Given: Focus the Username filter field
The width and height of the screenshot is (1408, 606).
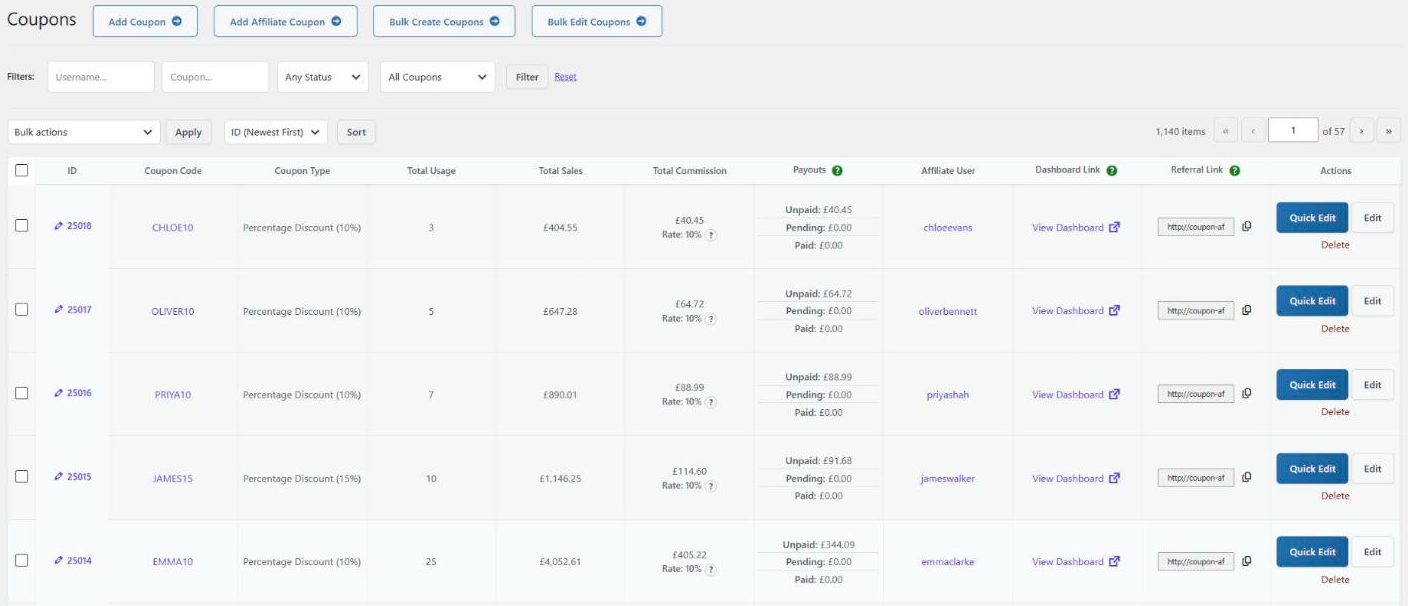Looking at the screenshot, I should coord(101,77).
